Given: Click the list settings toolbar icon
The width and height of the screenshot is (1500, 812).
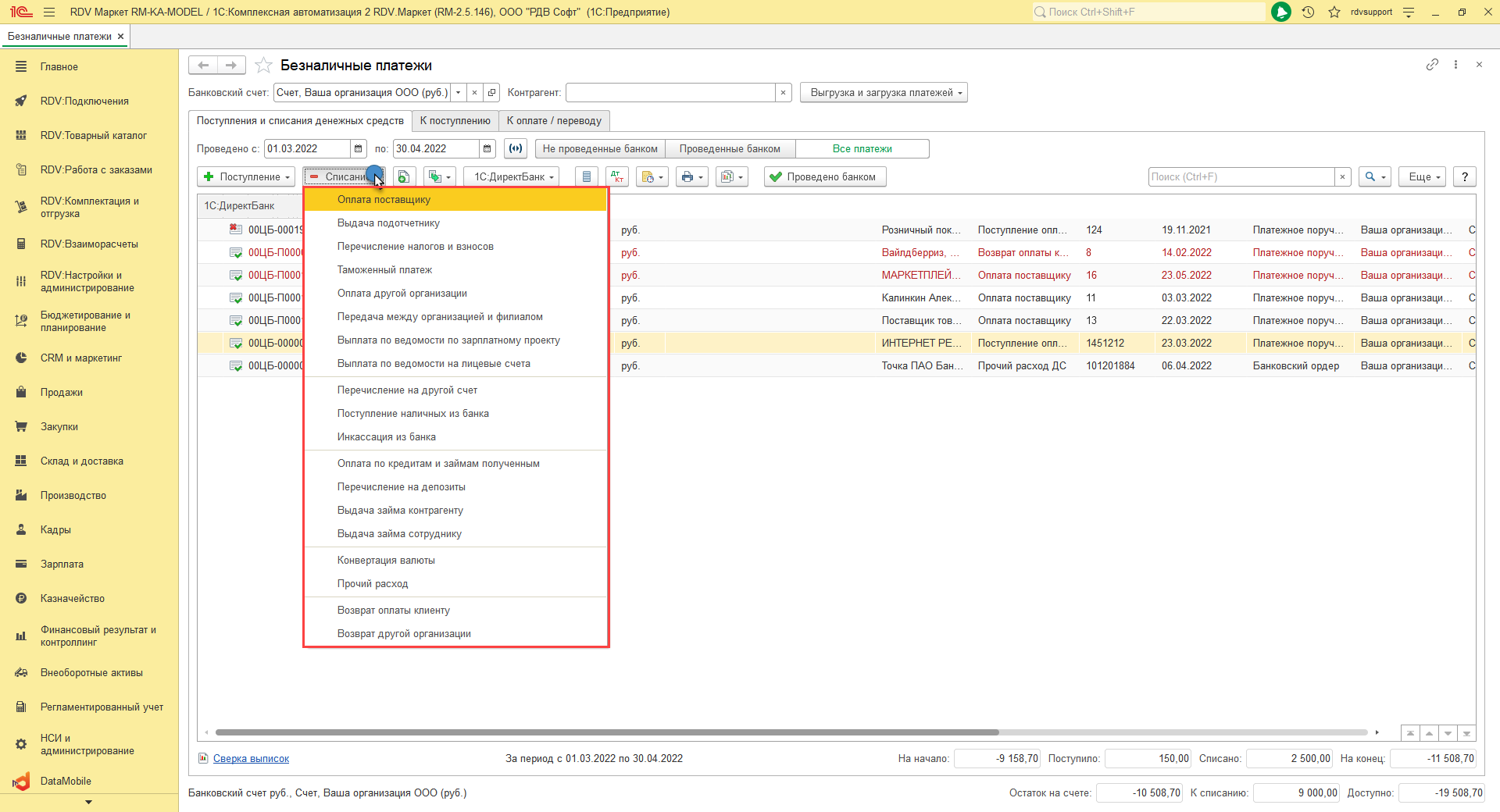Looking at the screenshot, I should pos(587,177).
